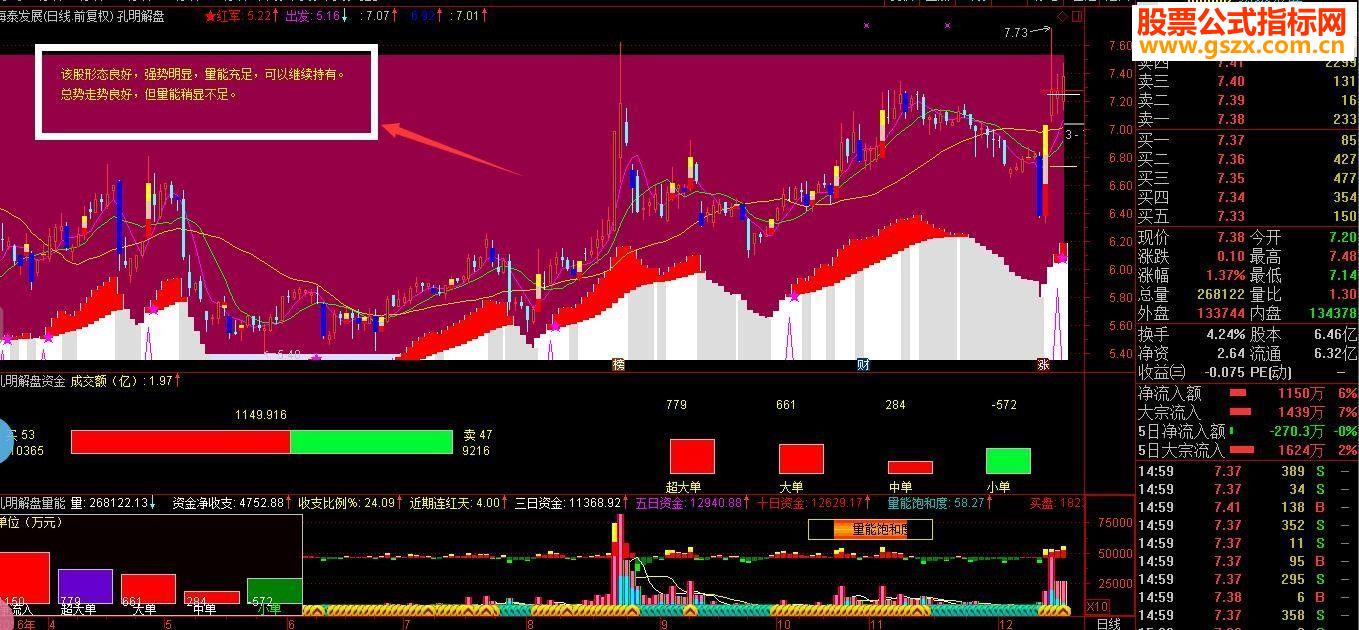The image size is (1359, 630).
Task: Select the 买四 7.34 order row
Action: point(1247,197)
